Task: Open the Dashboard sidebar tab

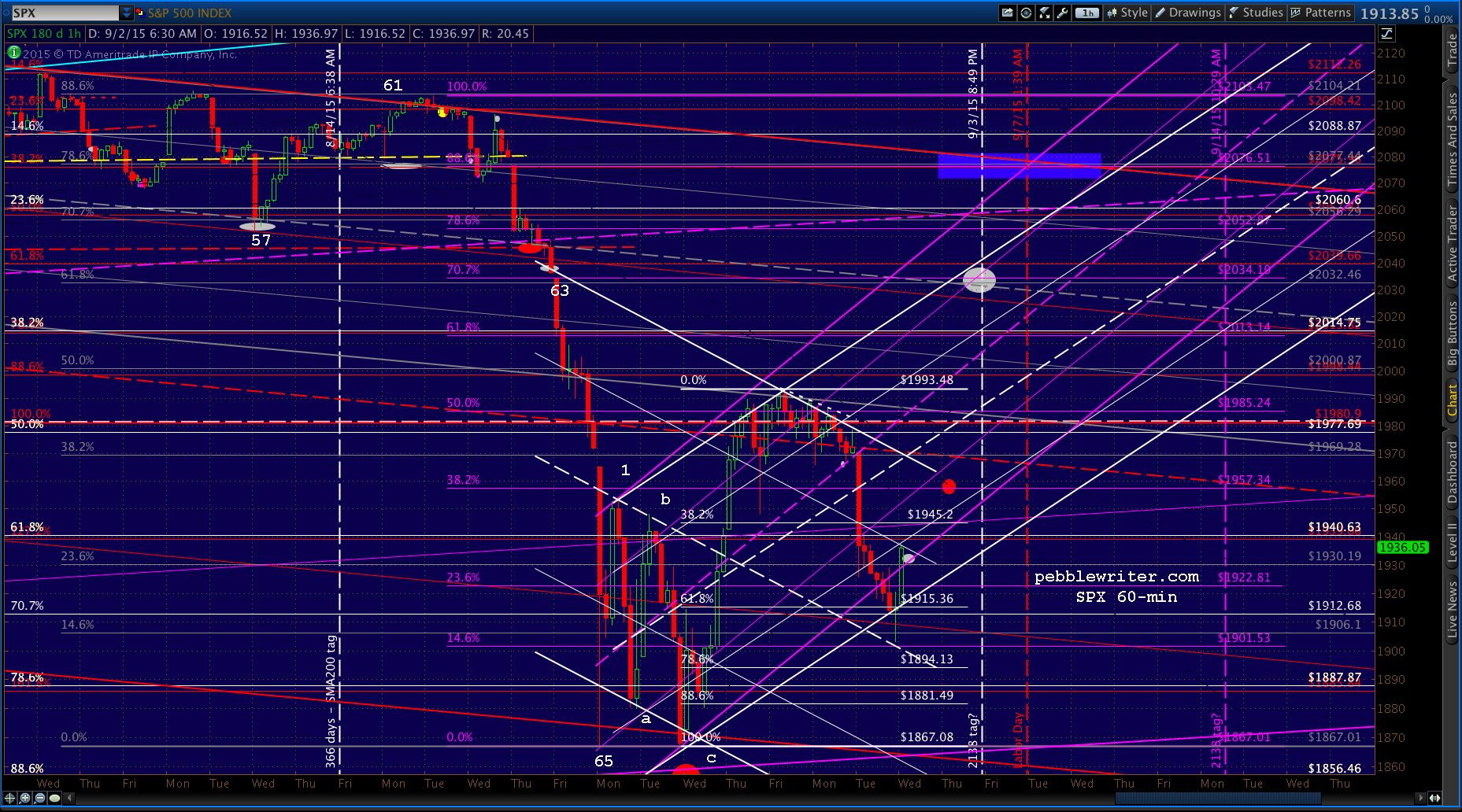Action: pos(1453,471)
